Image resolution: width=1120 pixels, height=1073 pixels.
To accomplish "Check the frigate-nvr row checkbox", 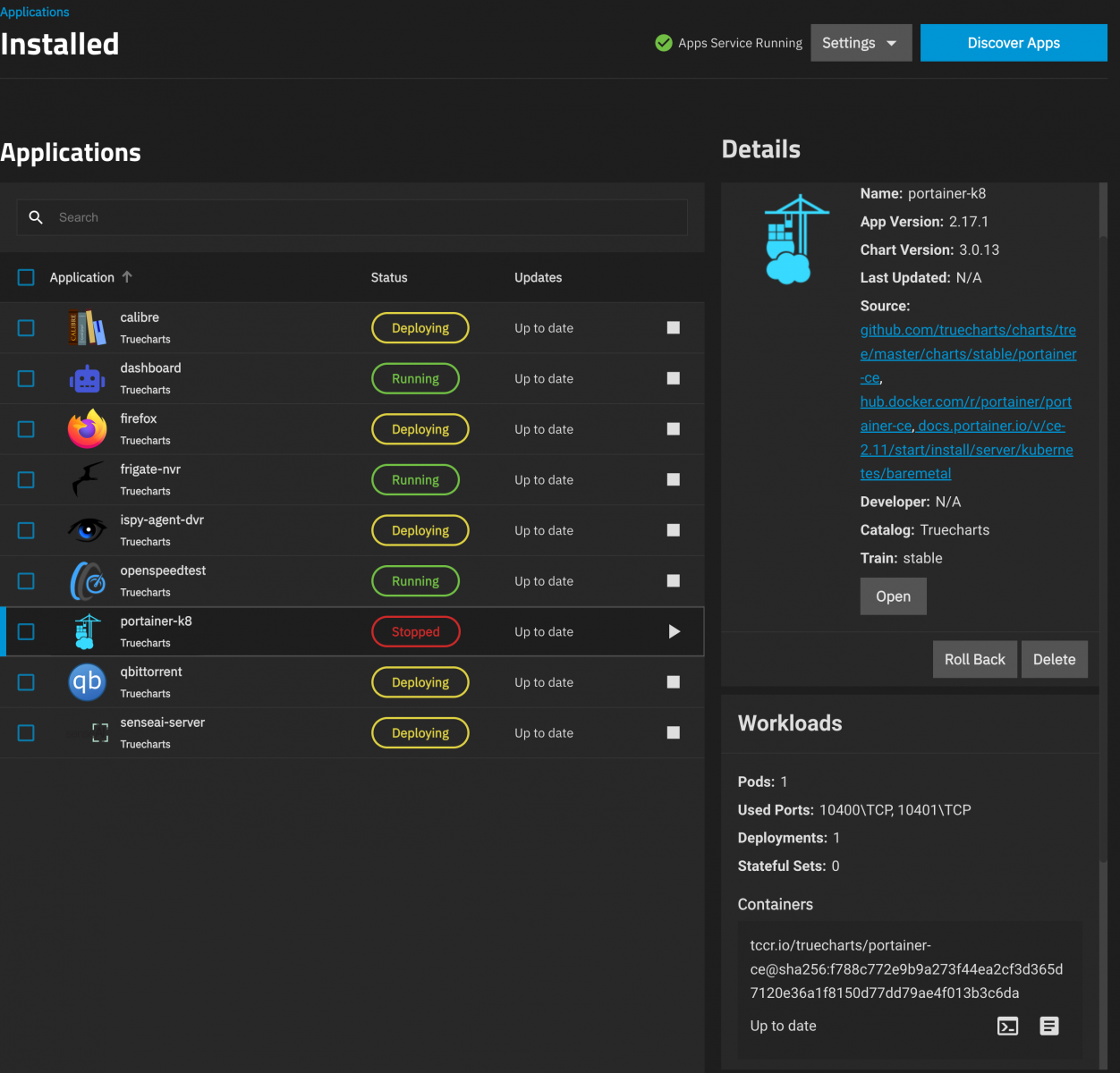I will [x=26, y=480].
